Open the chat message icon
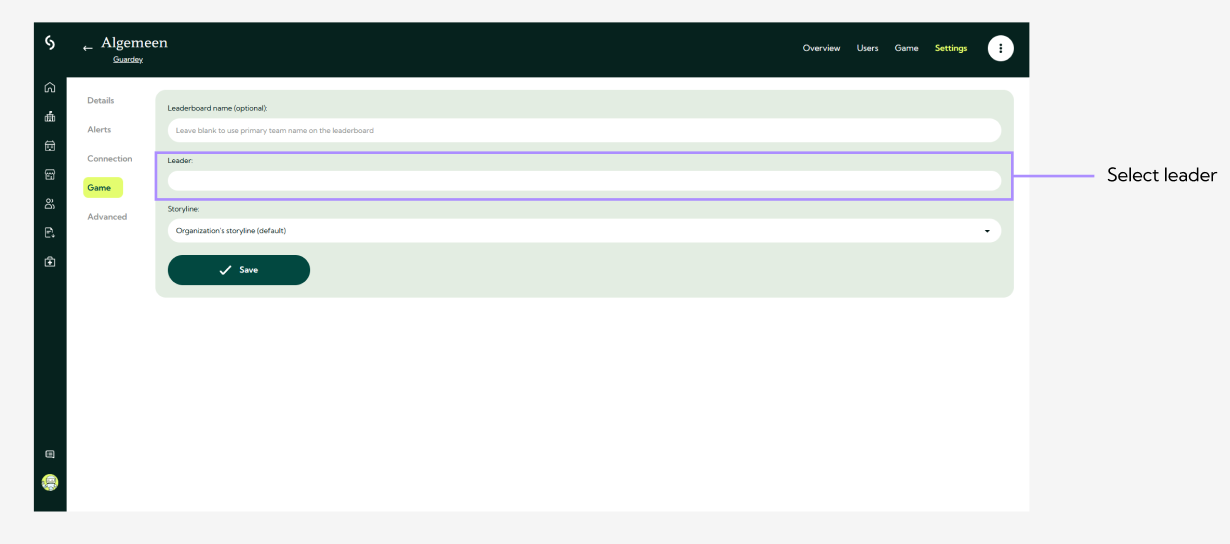 (50, 454)
